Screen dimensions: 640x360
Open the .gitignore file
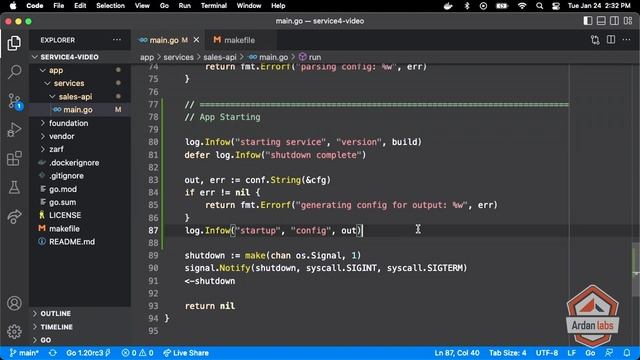(80, 176)
